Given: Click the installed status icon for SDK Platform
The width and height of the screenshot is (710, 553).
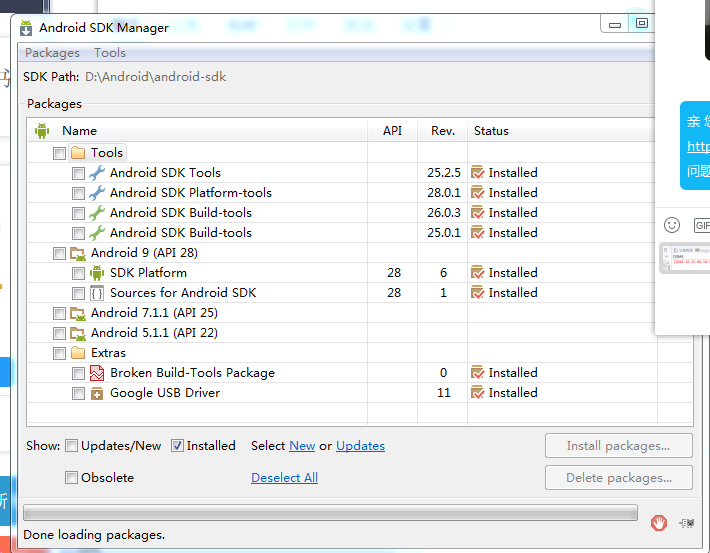Looking at the screenshot, I should point(478,273).
